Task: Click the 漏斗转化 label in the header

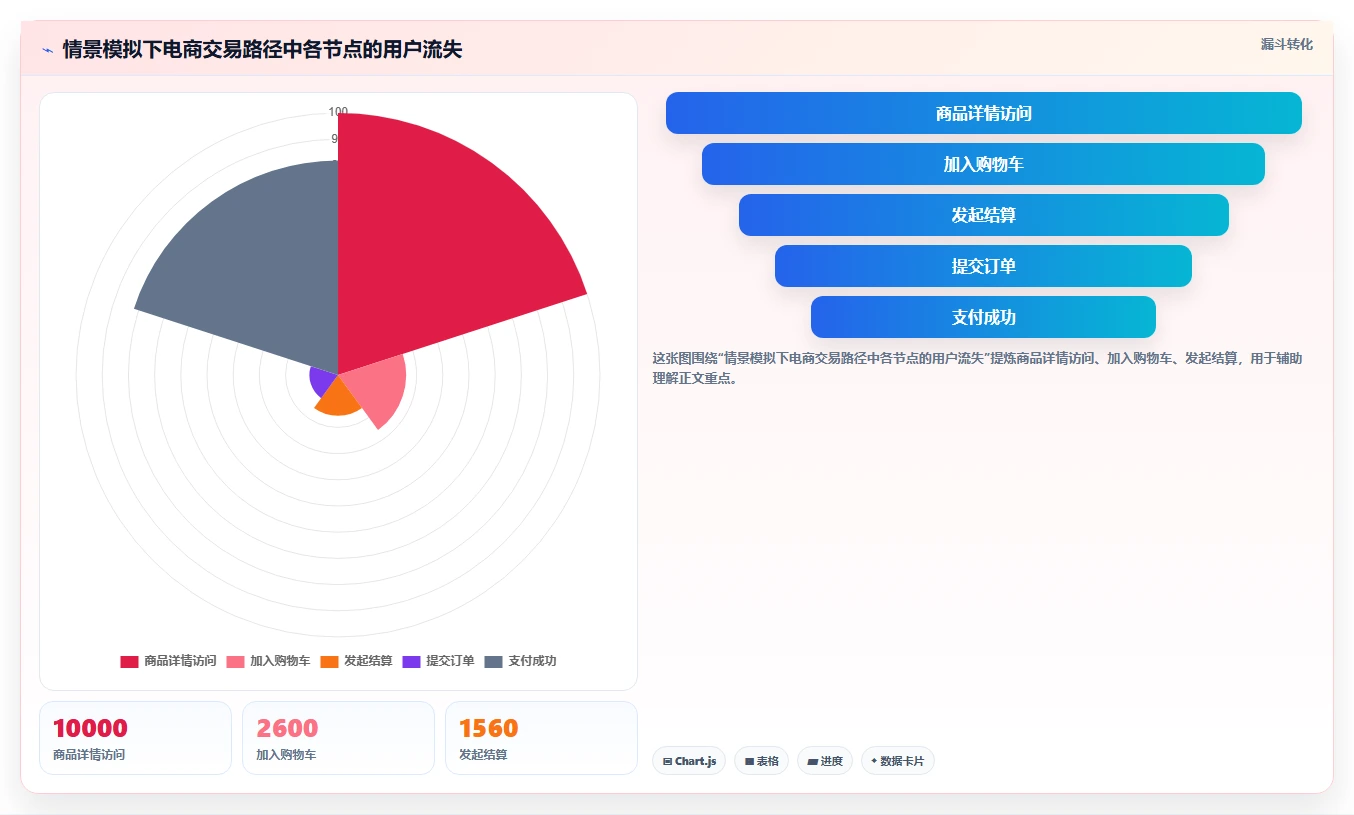Action: (1287, 45)
